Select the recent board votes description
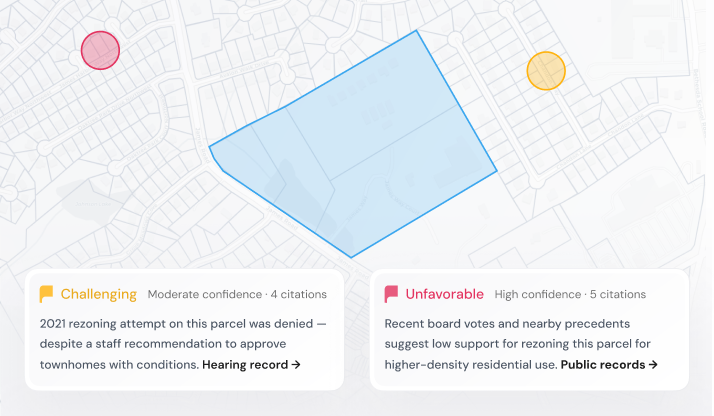This screenshot has height=416, width=714. point(521,344)
